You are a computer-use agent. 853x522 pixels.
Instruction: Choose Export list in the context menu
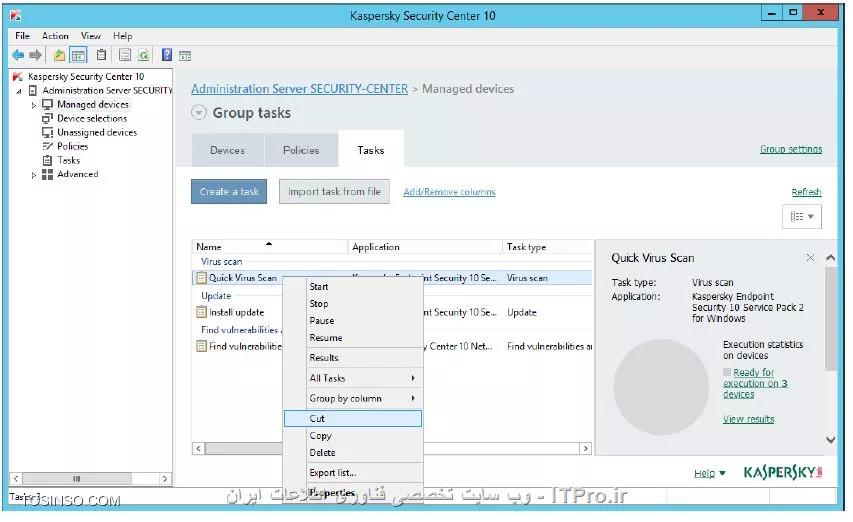tap(353, 473)
